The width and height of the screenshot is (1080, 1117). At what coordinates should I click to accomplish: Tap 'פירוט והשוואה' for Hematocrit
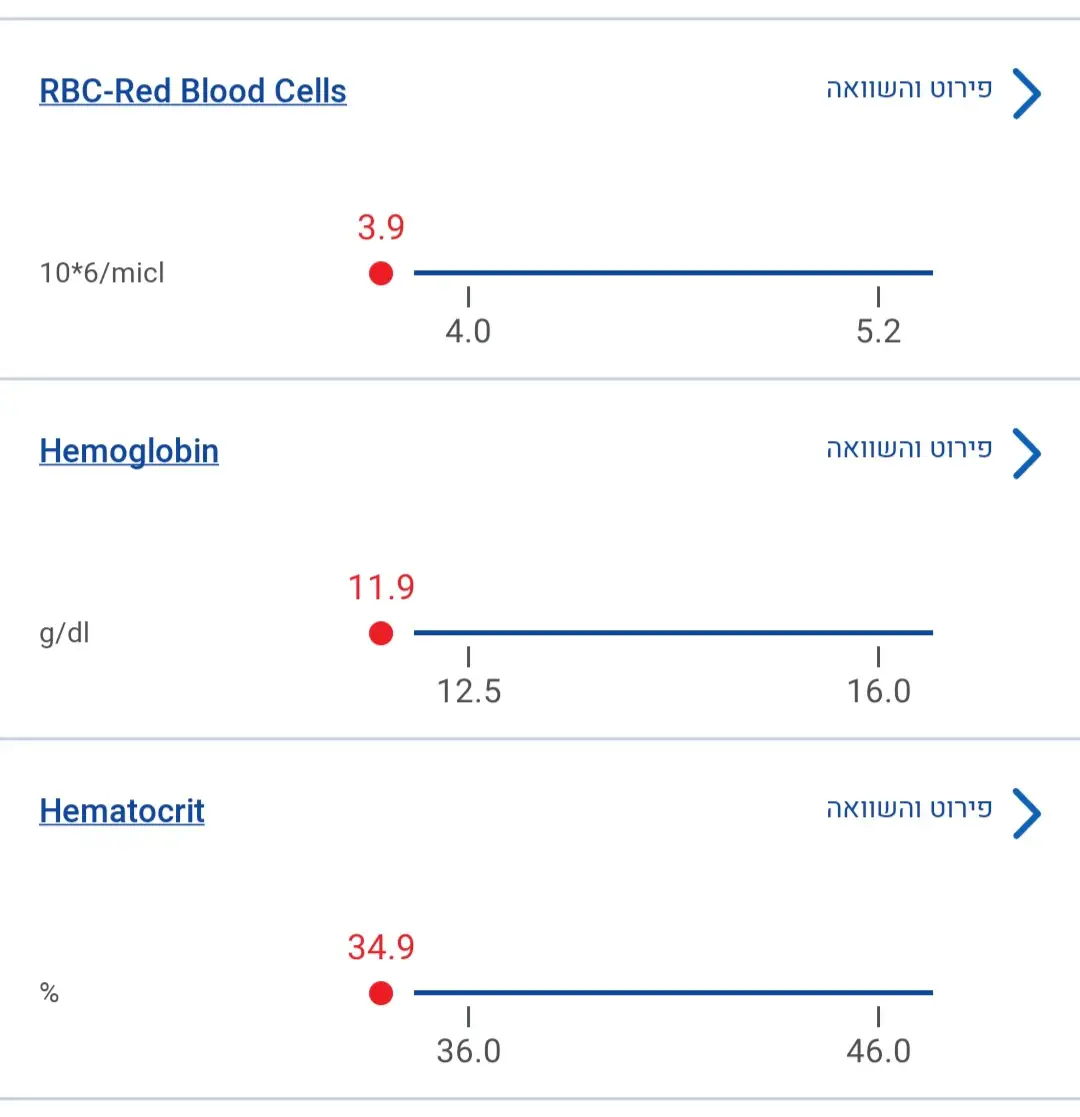(908, 809)
